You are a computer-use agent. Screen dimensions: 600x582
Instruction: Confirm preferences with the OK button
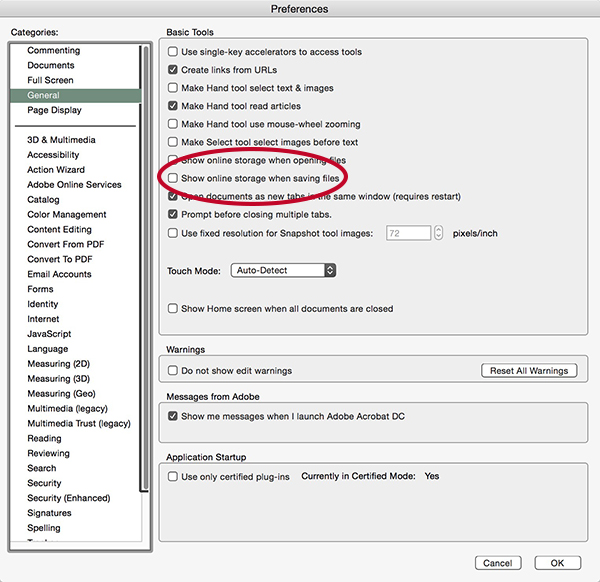(x=558, y=563)
